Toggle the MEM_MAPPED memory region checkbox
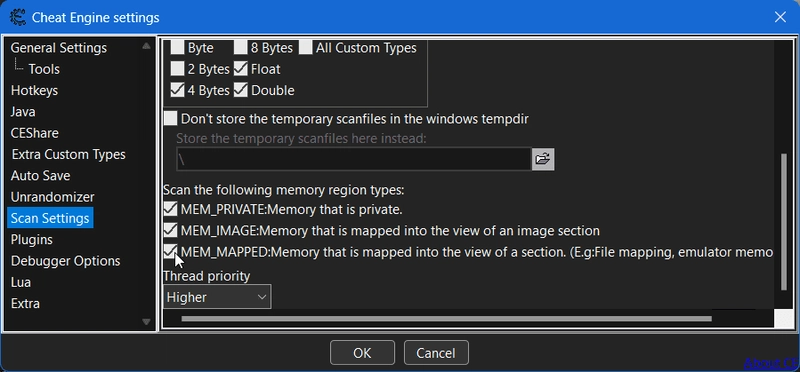The width and height of the screenshot is (800, 372). (170, 252)
